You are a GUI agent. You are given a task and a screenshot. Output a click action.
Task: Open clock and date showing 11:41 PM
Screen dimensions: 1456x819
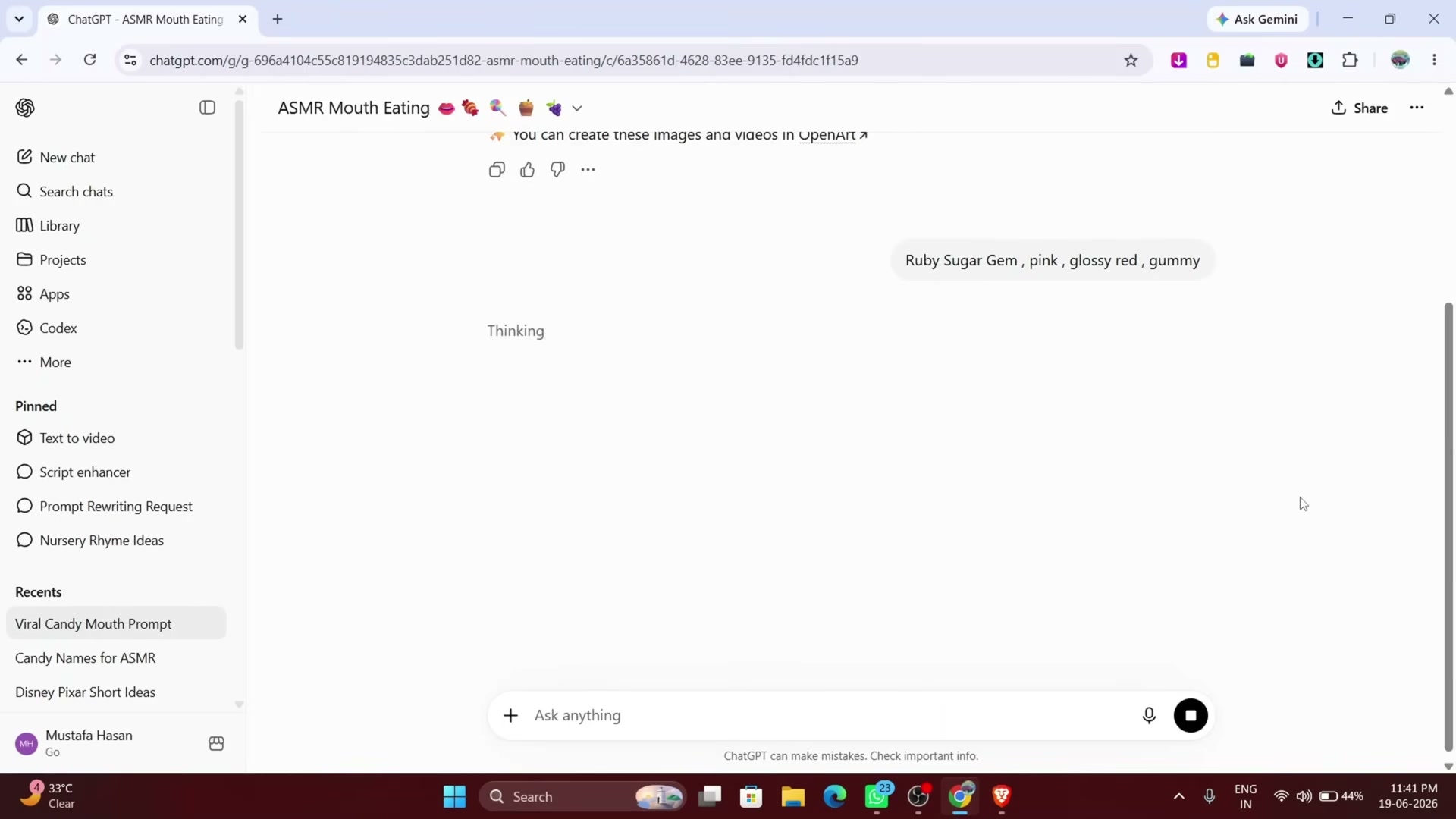[x=1408, y=796]
